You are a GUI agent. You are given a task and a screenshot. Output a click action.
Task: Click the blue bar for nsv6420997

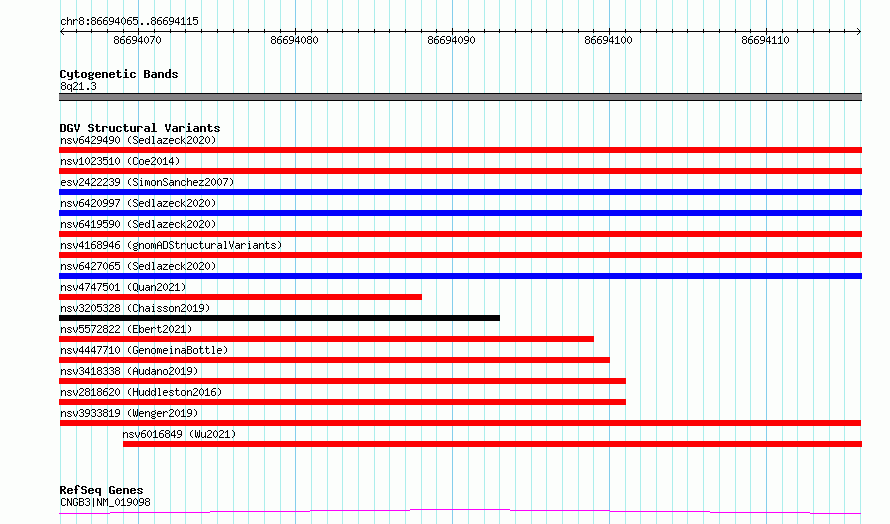pos(460,213)
